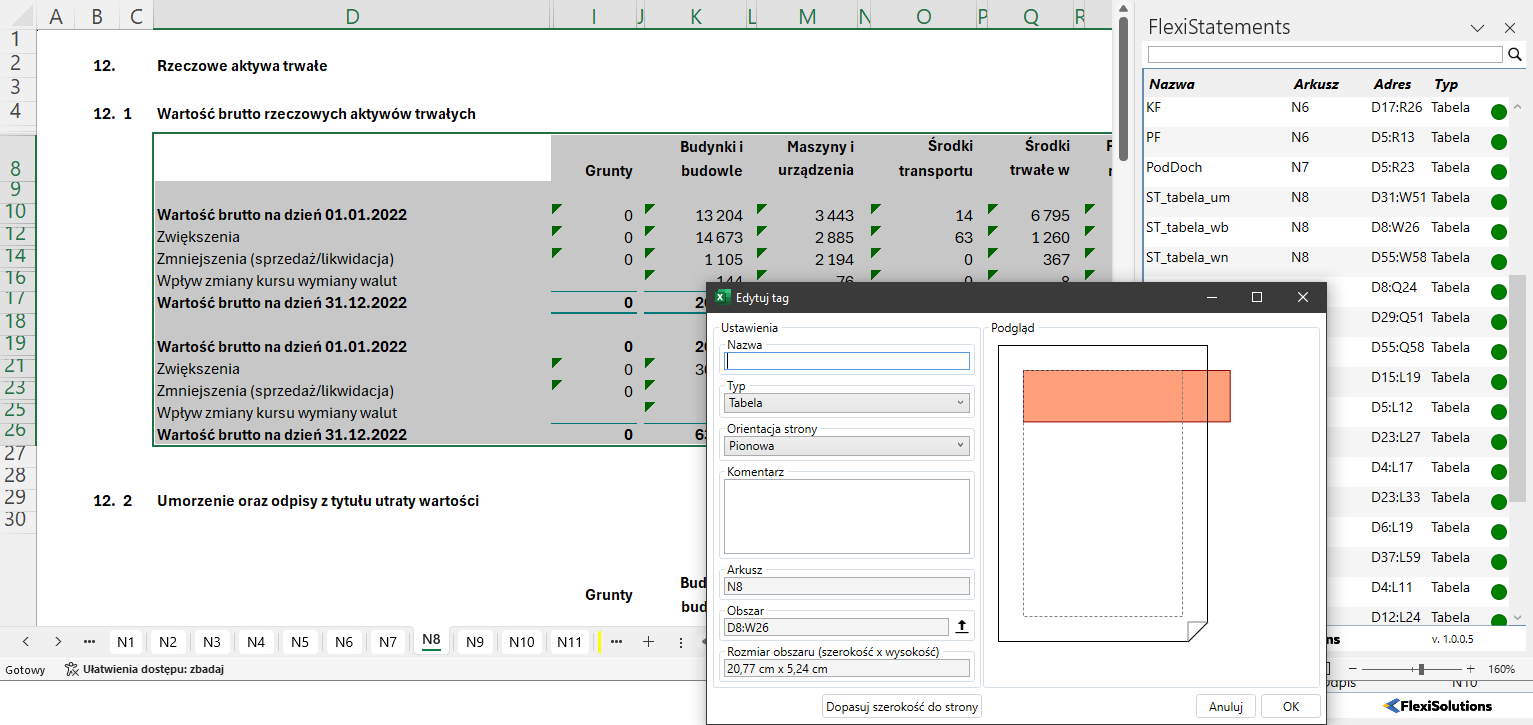
Task: Open the Orientacja strony dropdown showing Pionowa
Action: coord(847,446)
